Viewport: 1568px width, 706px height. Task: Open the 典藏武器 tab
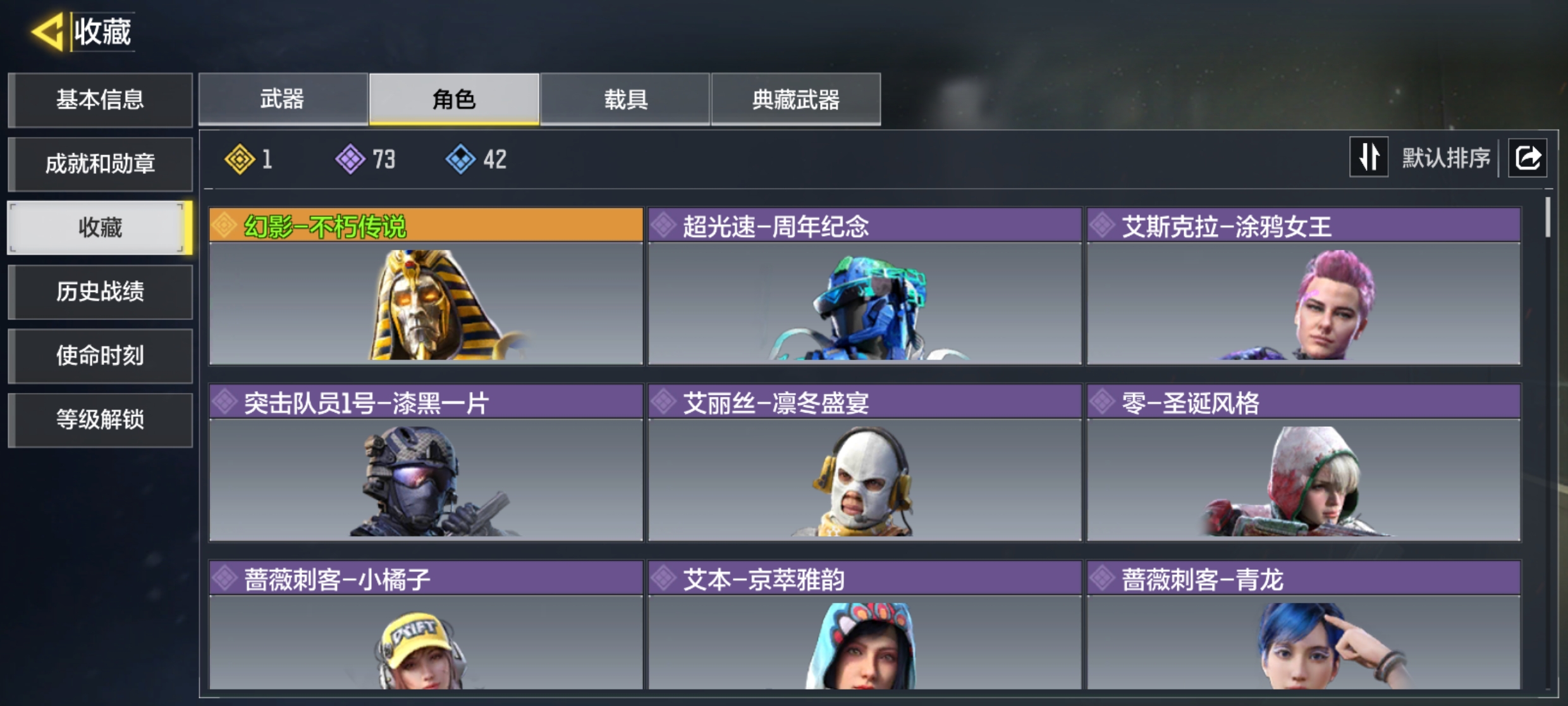tap(796, 99)
